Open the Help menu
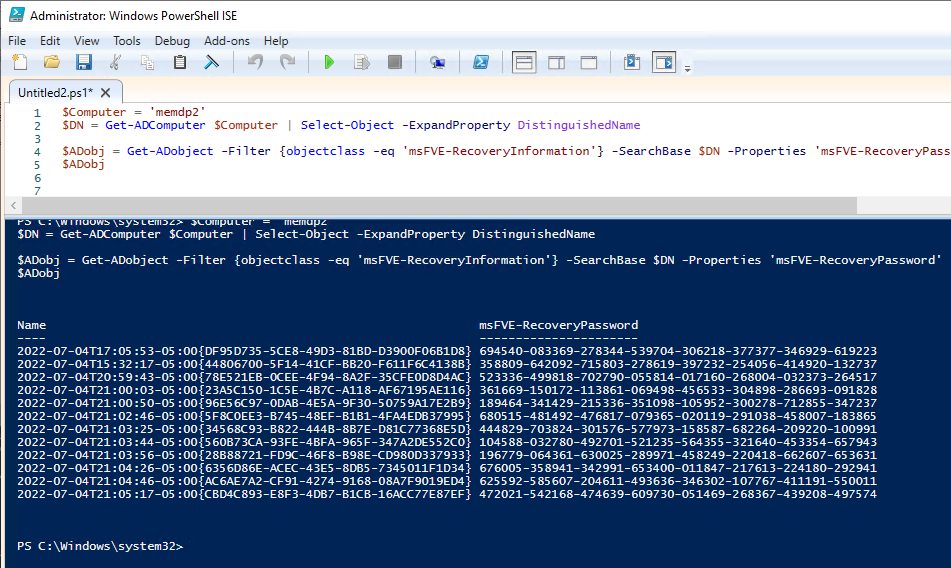The height and width of the screenshot is (568, 951). (x=276, y=41)
